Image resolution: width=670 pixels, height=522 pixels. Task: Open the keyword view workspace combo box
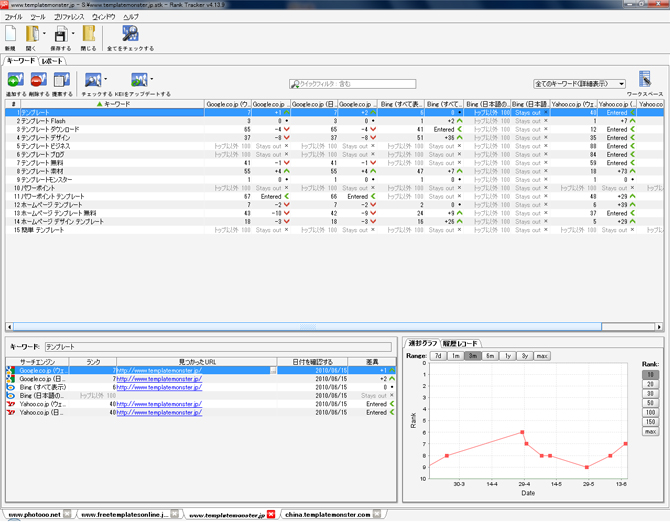coord(579,84)
